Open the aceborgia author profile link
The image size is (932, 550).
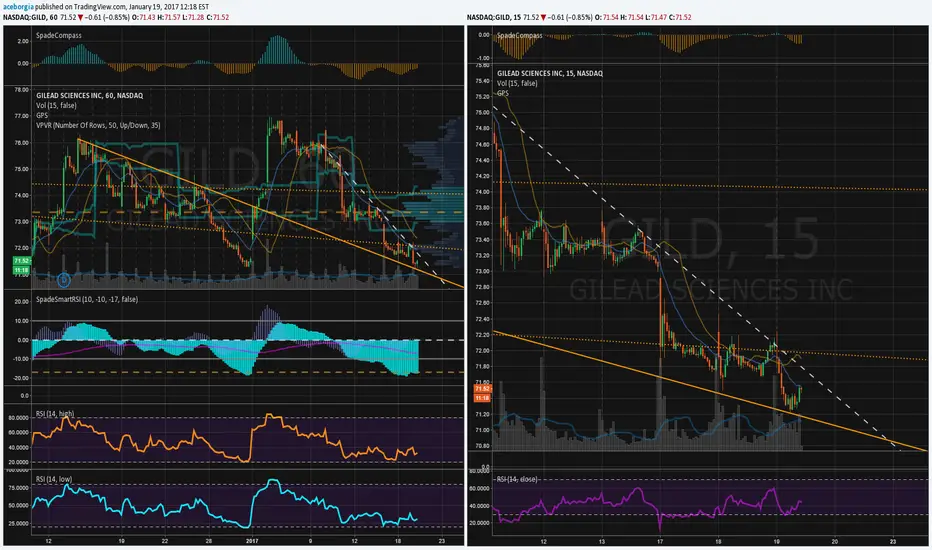[x=17, y=6]
